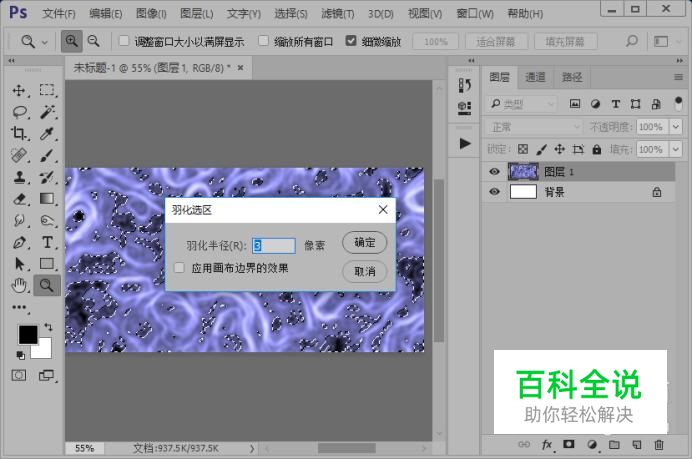Enable zoom all windows checkbox
692x459 pixels.
point(263,41)
